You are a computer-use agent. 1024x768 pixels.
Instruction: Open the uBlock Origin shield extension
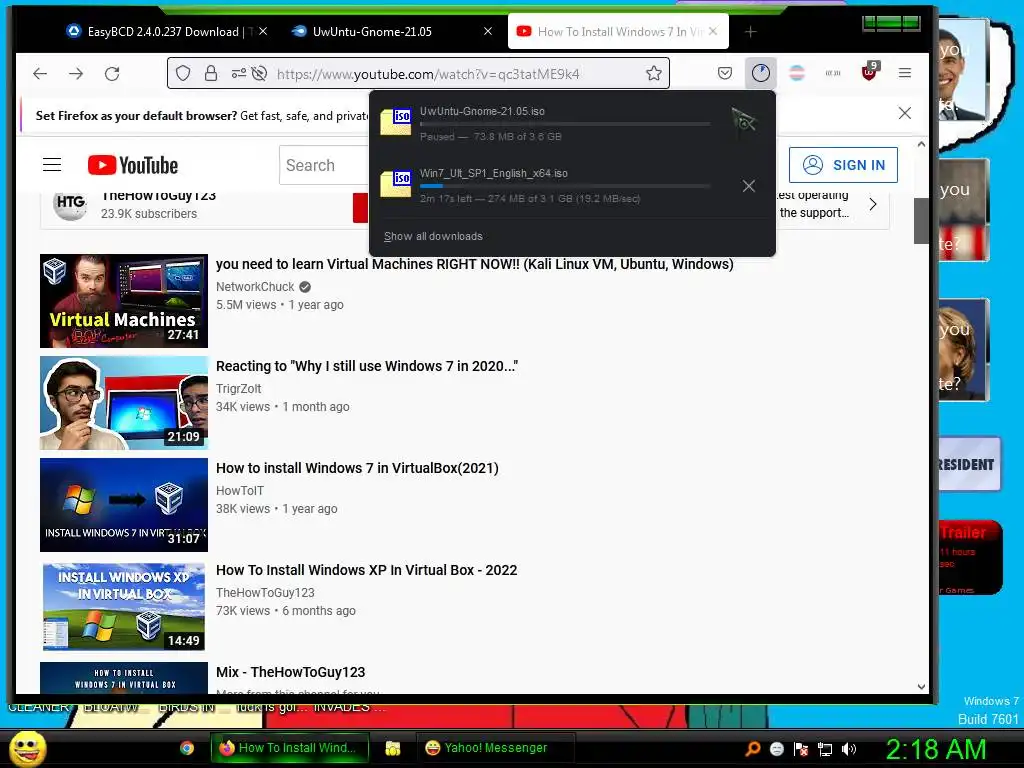[869, 72]
